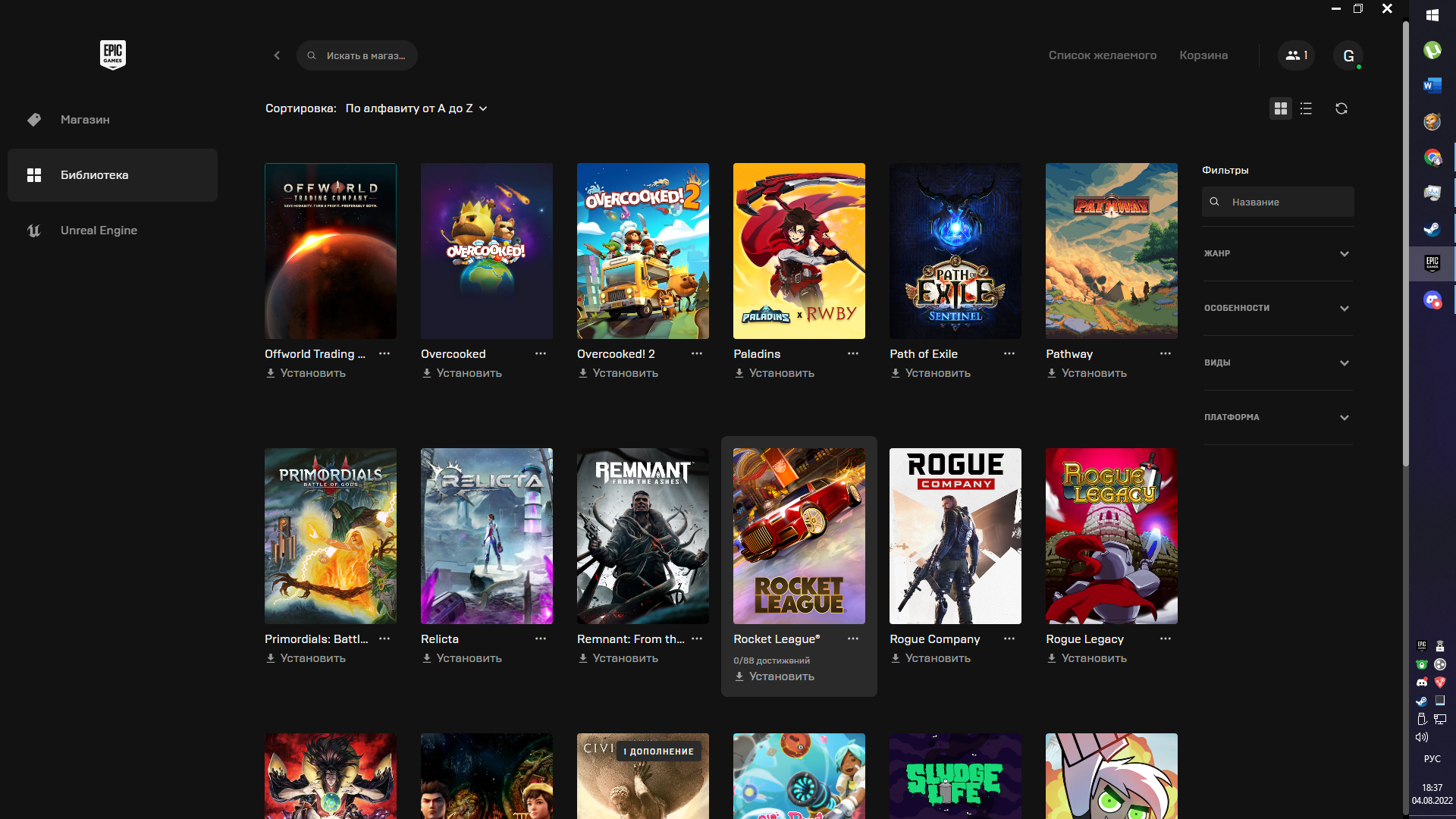The width and height of the screenshot is (1456, 819).
Task: Install Overcooked
Action: click(462, 373)
